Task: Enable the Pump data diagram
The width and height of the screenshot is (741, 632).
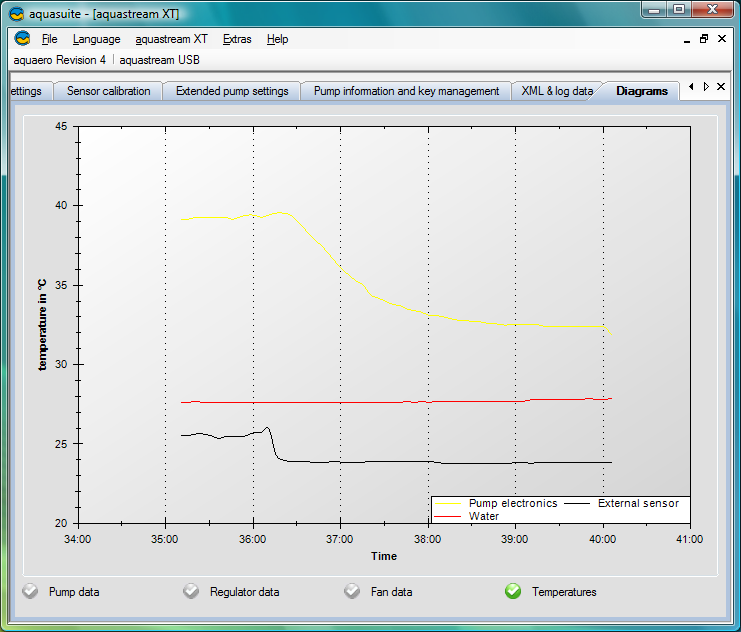Action: coord(30,591)
